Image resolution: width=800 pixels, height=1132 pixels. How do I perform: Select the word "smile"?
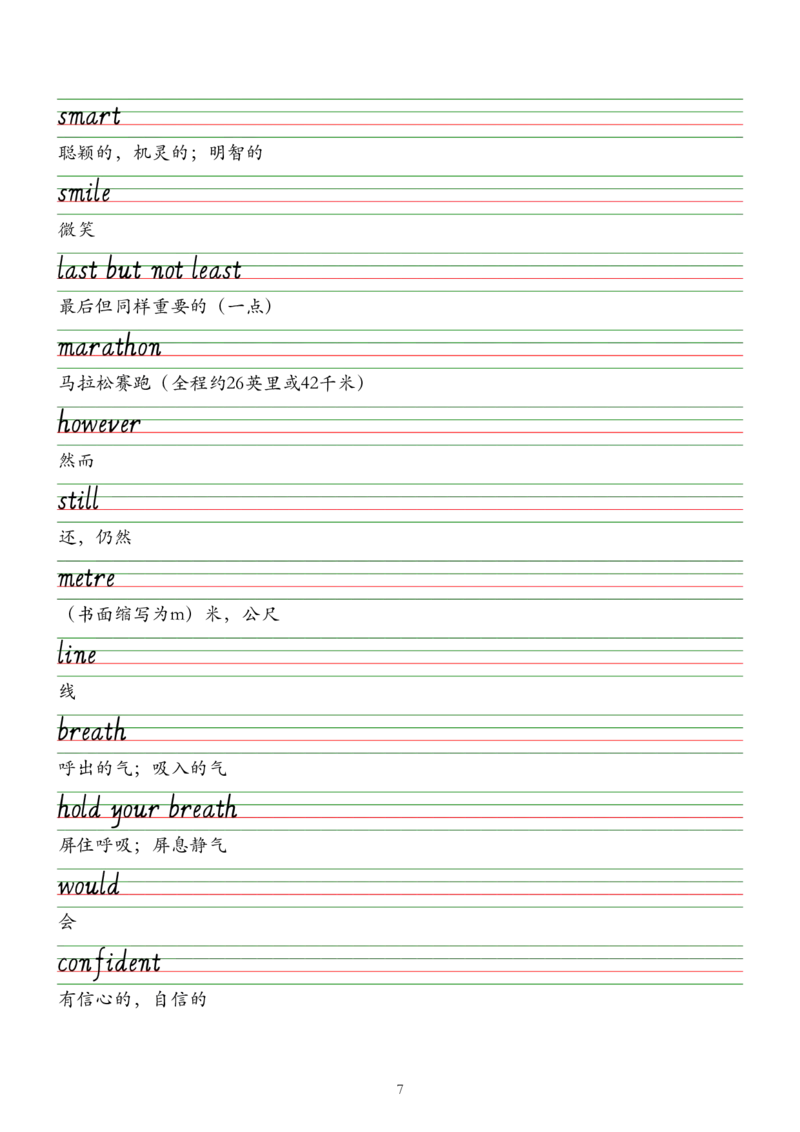84,193
